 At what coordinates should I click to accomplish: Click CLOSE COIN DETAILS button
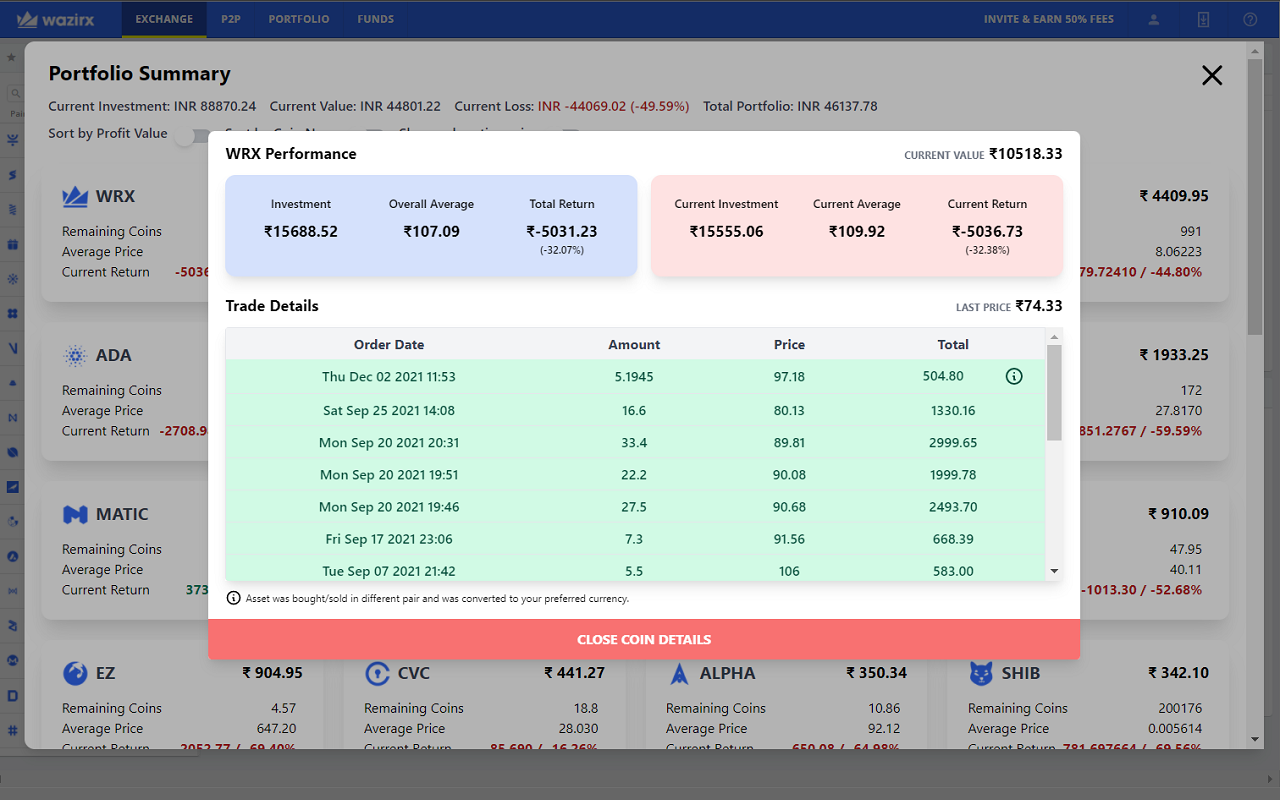(x=644, y=639)
